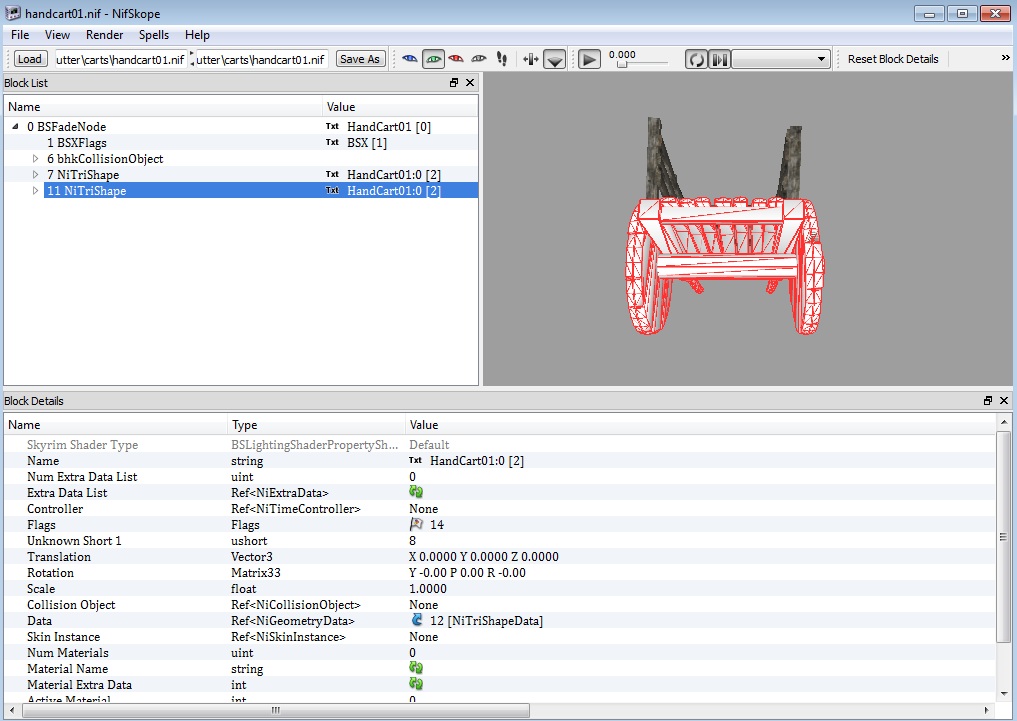The image size is (1017, 721).
Task: Click refresh icon in Material Extra Data row
Action: coord(416,684)
